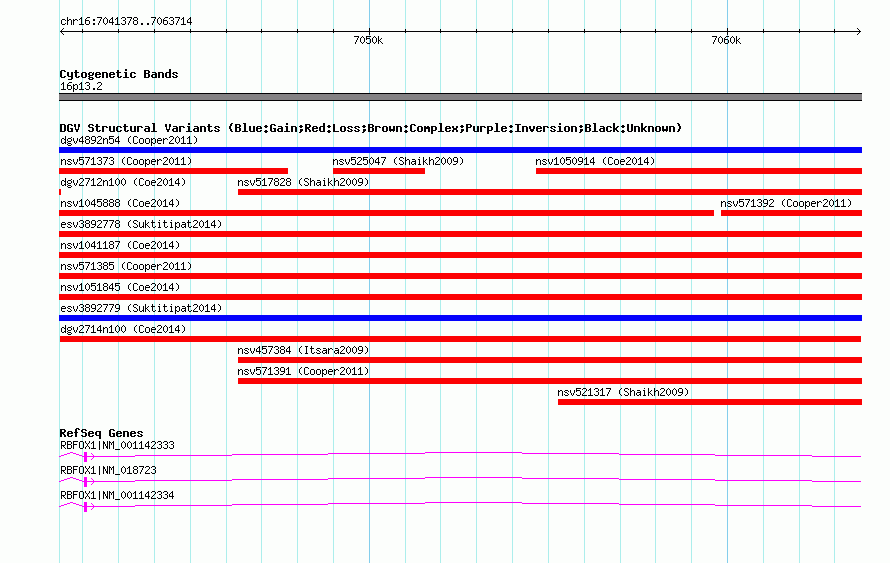Click the red loss bar under nsv571373
This screenshot has height=563, width=890.
coord(173,171)
